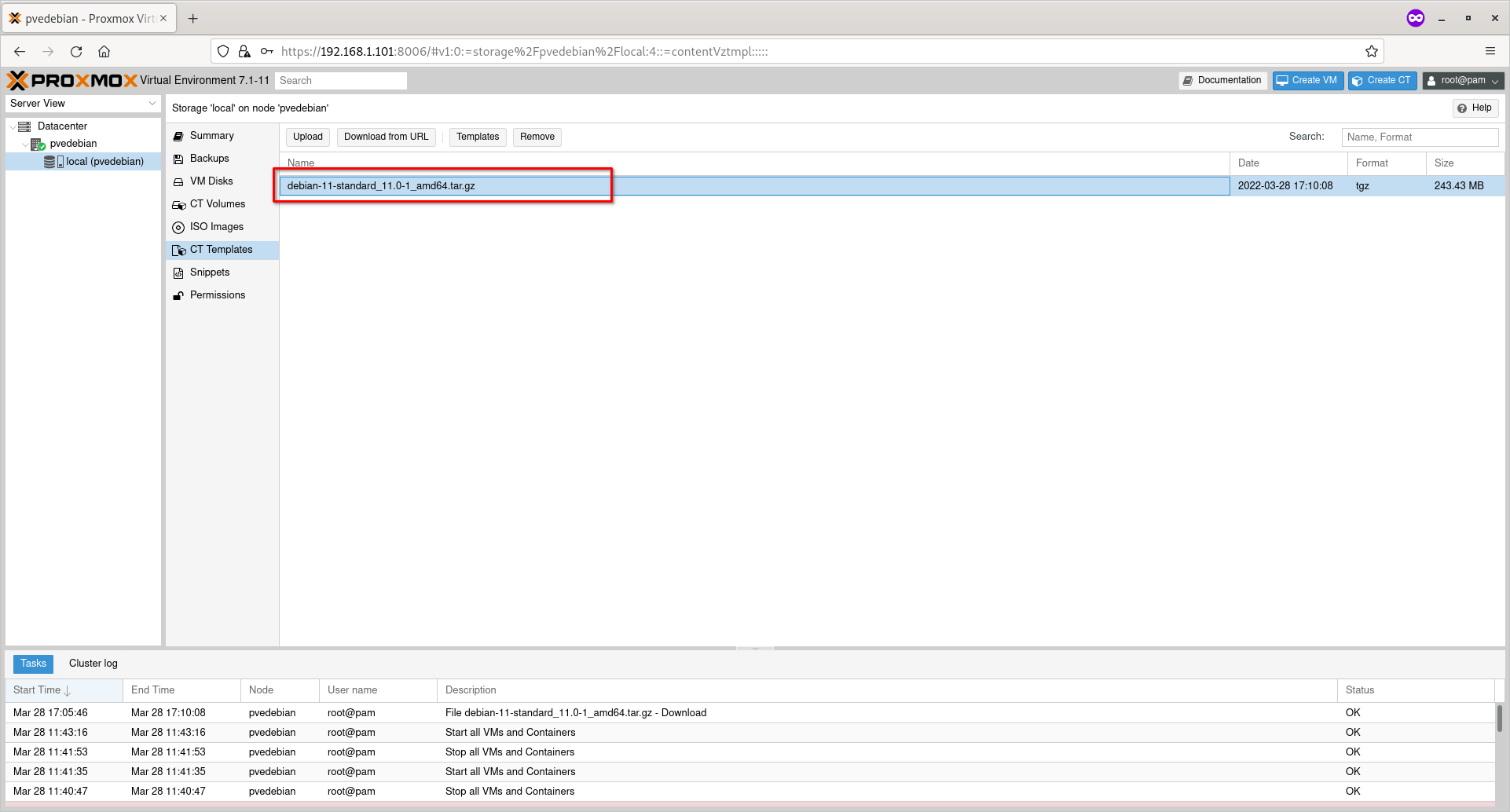Screen dimensions: 1510x812
Task: Sort by the Name column header
Action: (x=754, y=163)
